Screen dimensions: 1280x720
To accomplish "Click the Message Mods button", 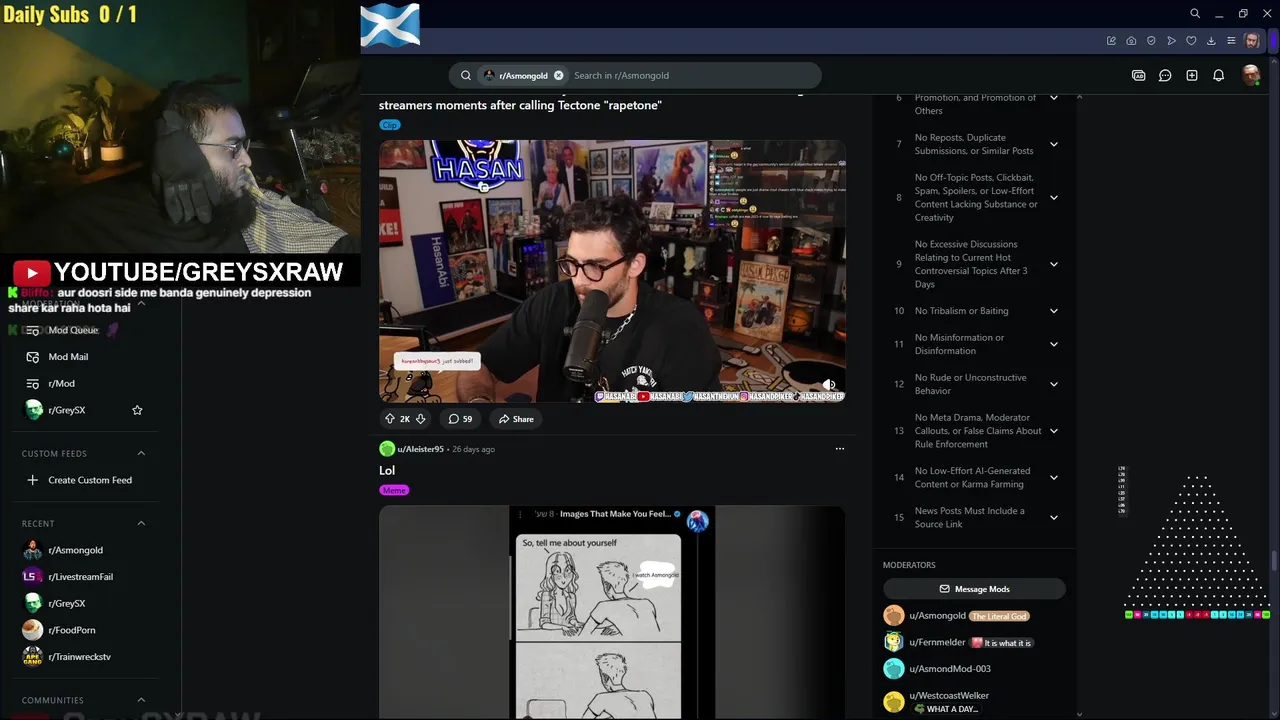I will (x=974, y=589).
